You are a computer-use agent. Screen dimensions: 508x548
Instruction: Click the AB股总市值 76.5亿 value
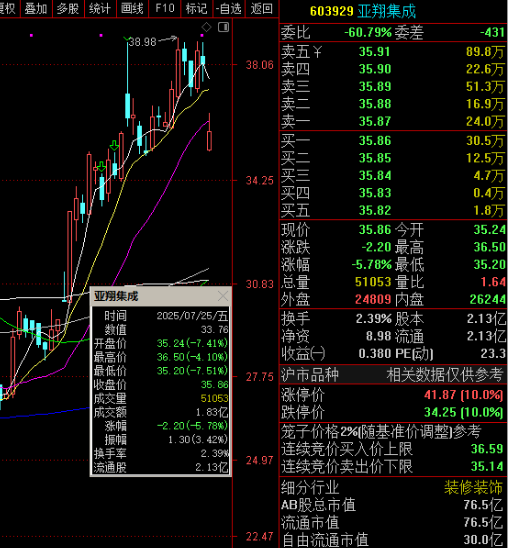(483, 505)
